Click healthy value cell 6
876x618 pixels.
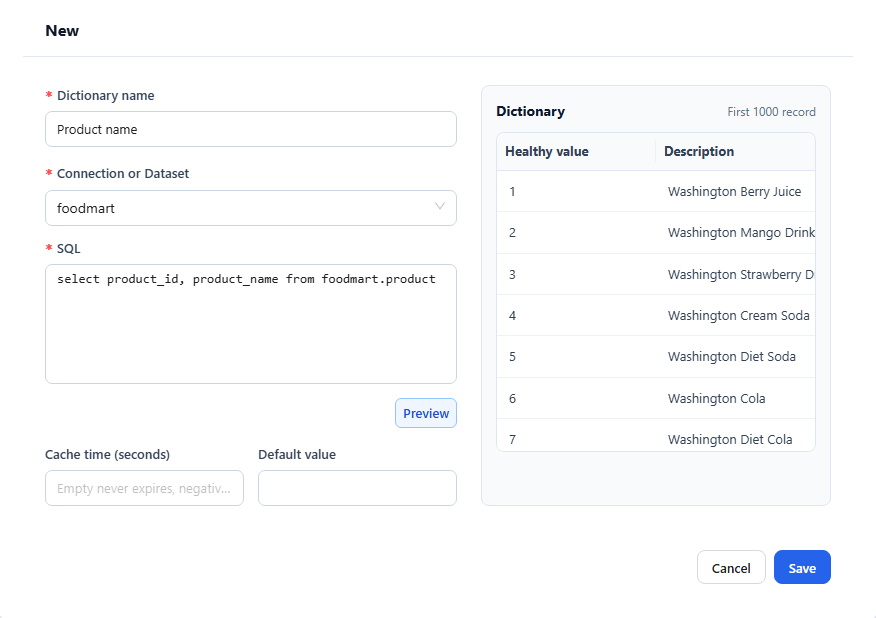tap(576, 398)
